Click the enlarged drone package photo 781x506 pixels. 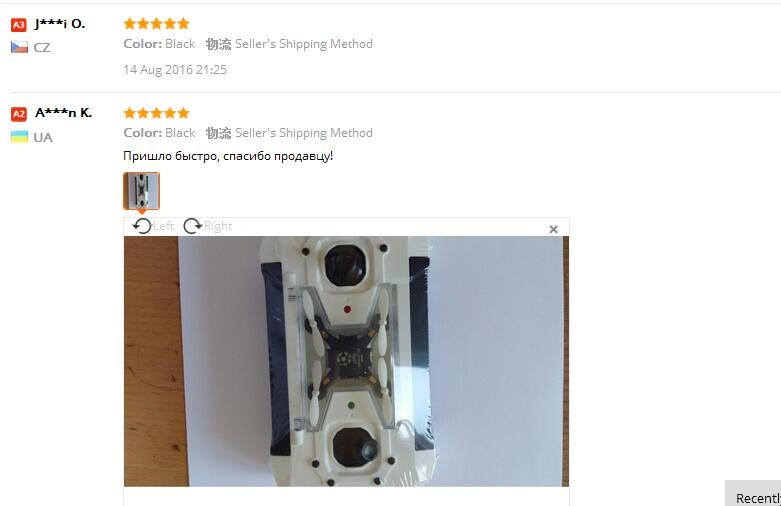346,361
